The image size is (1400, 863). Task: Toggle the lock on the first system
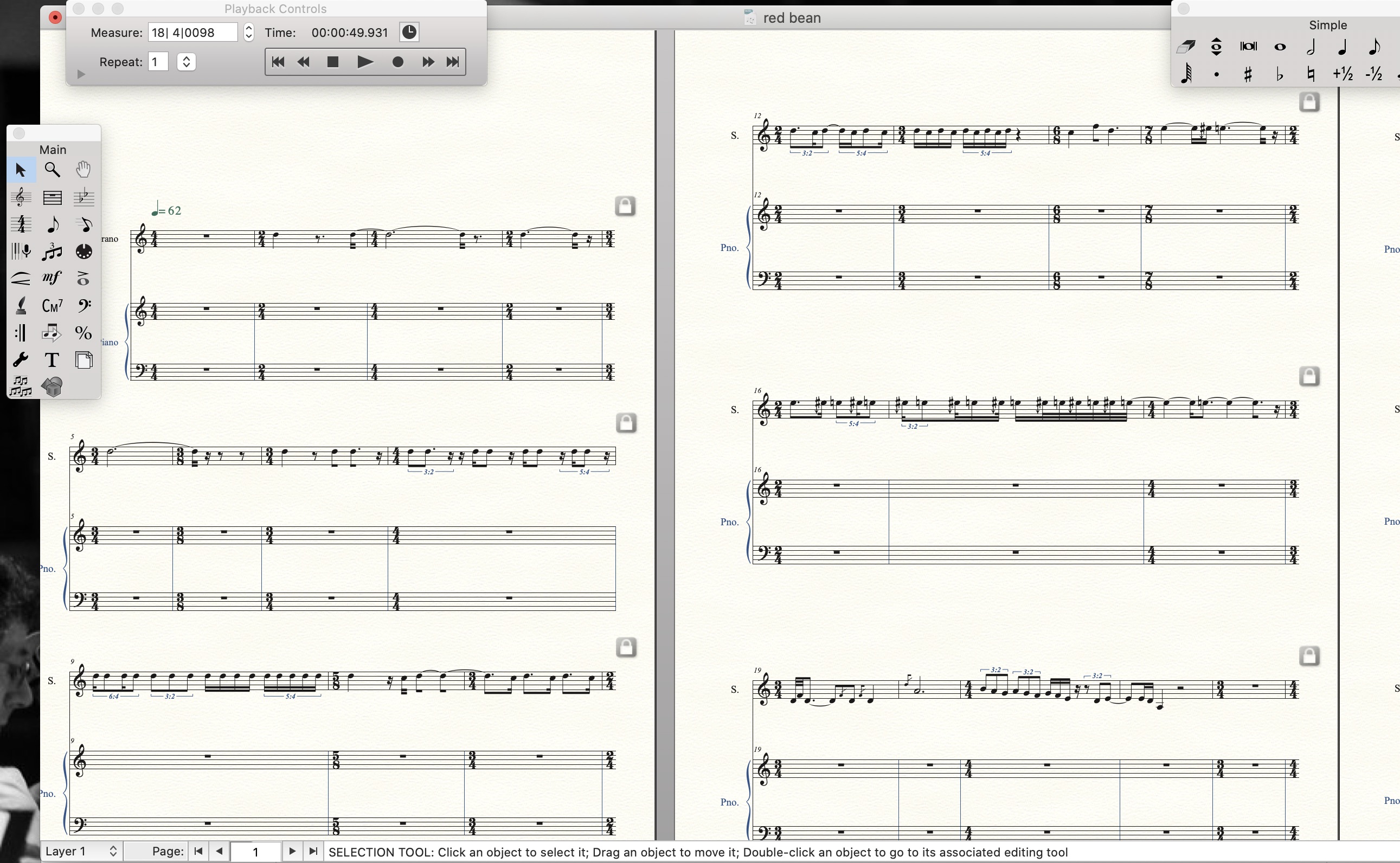pyautogui.click(x=625, y=206)
